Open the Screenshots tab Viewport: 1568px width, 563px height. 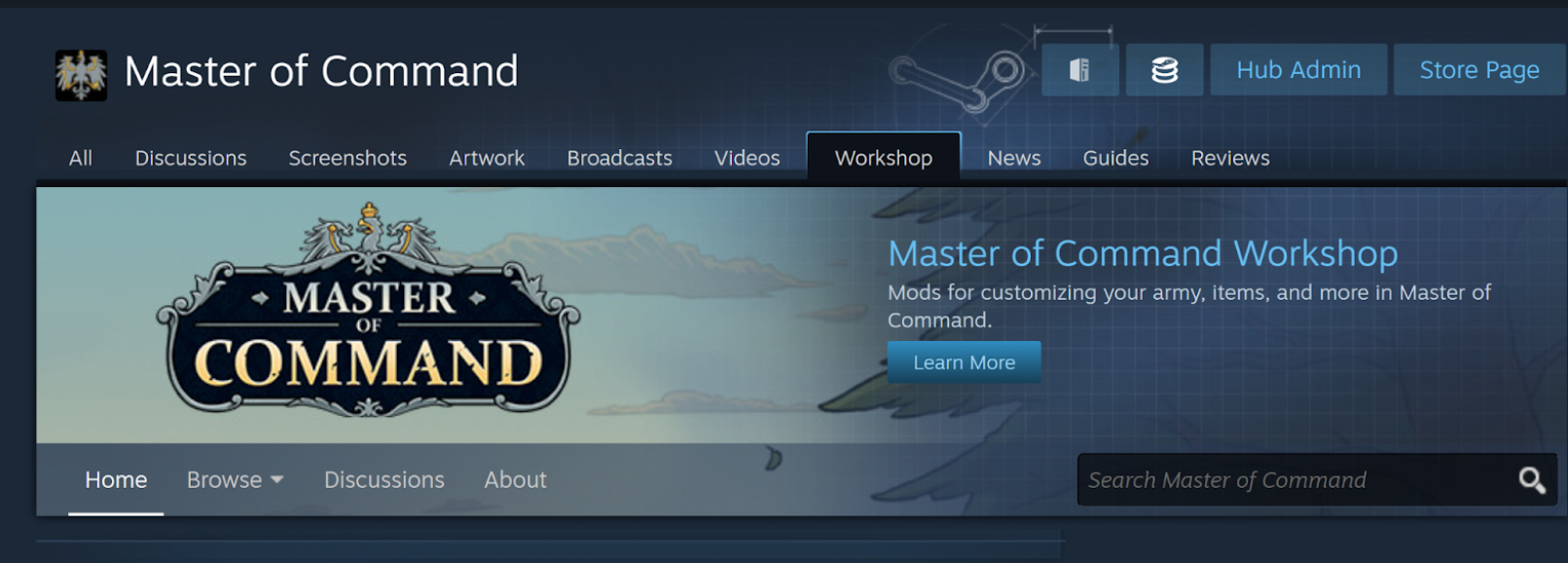click(x=347, y=158)
